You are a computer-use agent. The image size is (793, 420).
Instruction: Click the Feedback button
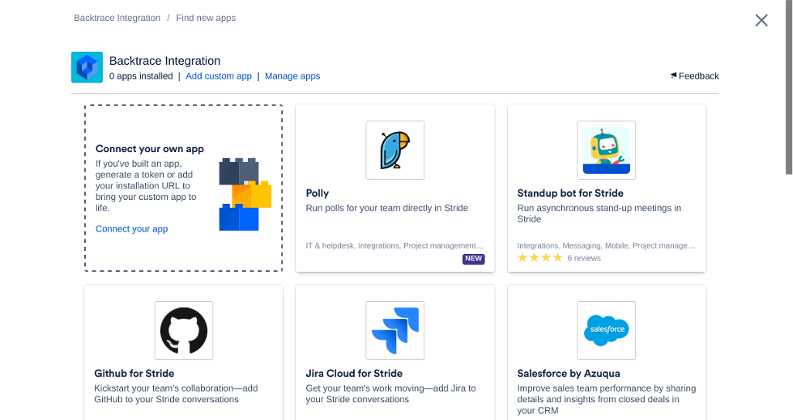[698, 76]
